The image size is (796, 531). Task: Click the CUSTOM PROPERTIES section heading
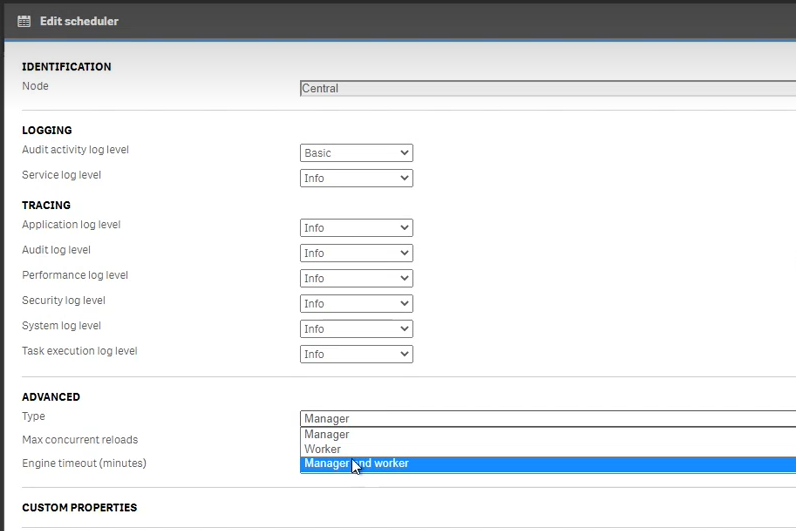pos(79,508)
